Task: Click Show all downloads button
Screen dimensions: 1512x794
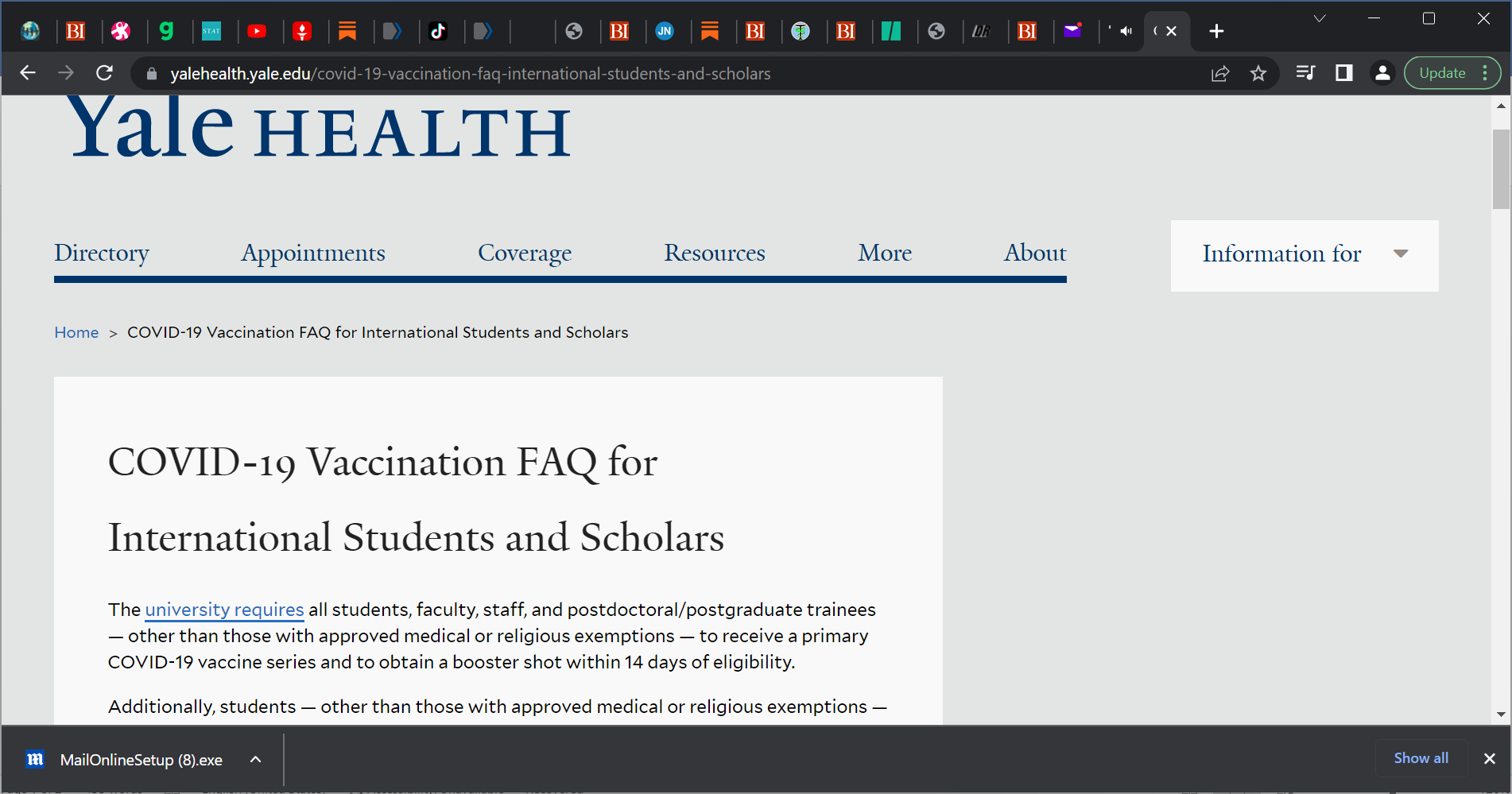Action: (1421, 758)
